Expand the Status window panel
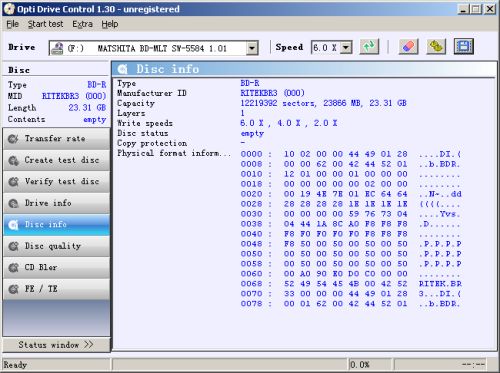Viewport: 500px width, 373px height. (56, 345)
